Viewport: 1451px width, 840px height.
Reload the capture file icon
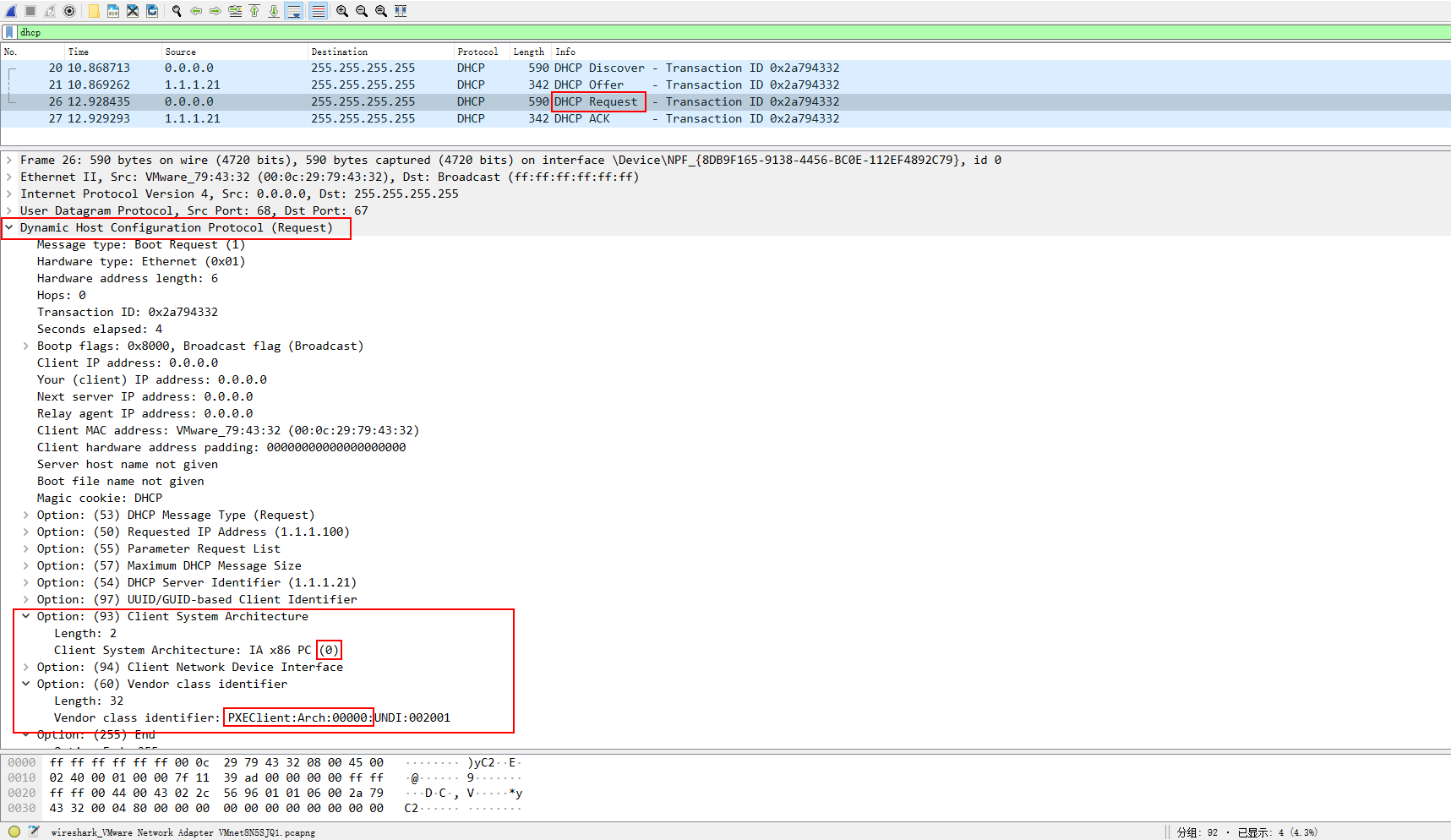[152, 11]
